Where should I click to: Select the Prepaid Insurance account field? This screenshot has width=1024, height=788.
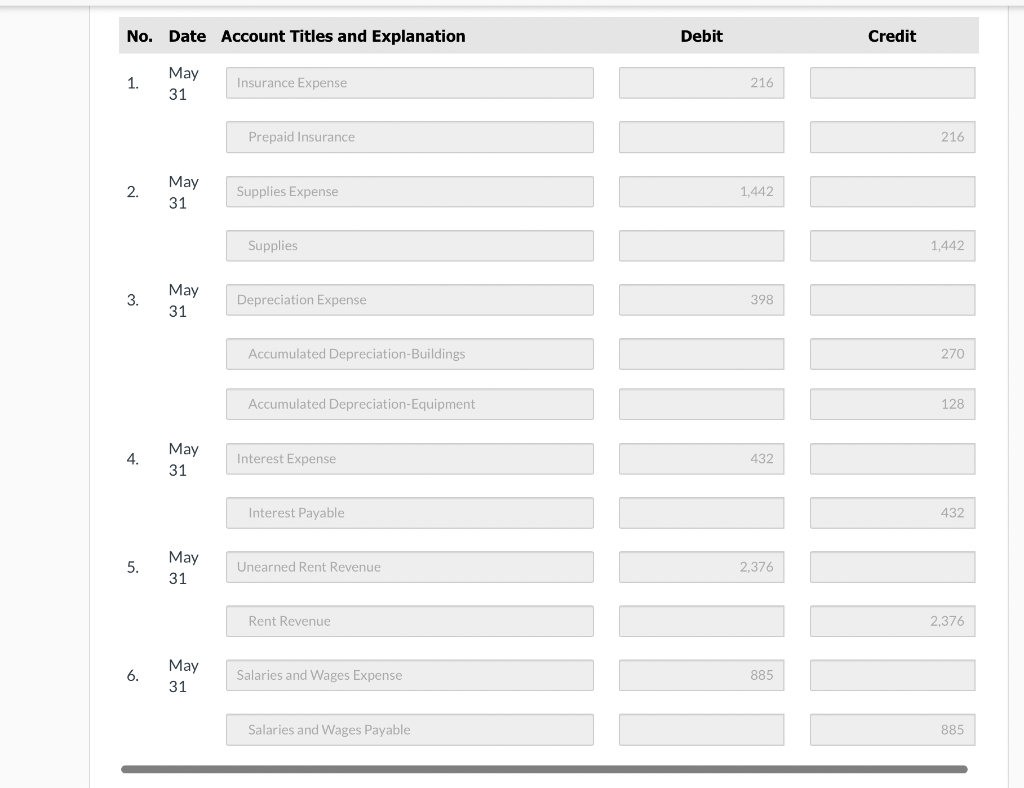click(410, 137)
